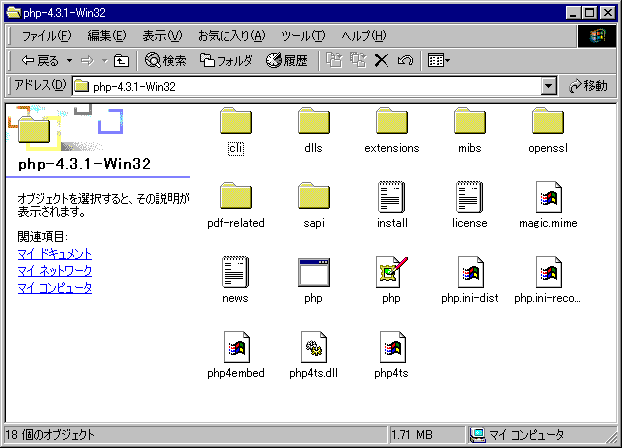Screen dimensions: 622x448
Task: Select the php.ini-dist file icon
Action: [x=470, y=272]
